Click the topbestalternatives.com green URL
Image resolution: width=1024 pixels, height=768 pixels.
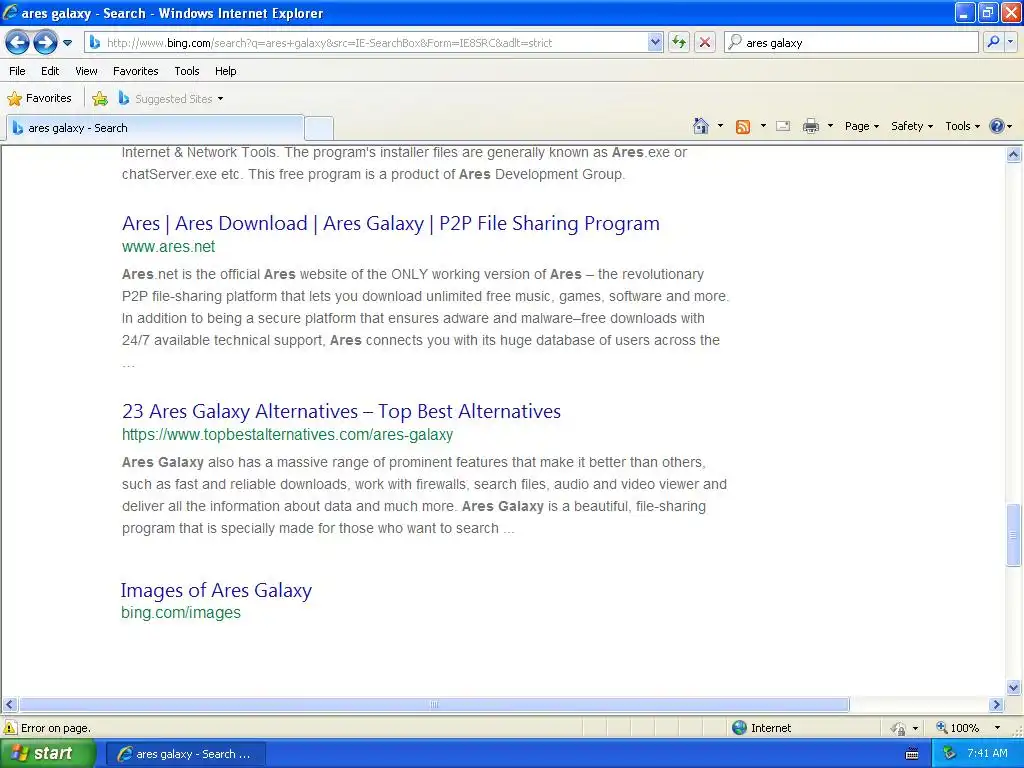287,435
